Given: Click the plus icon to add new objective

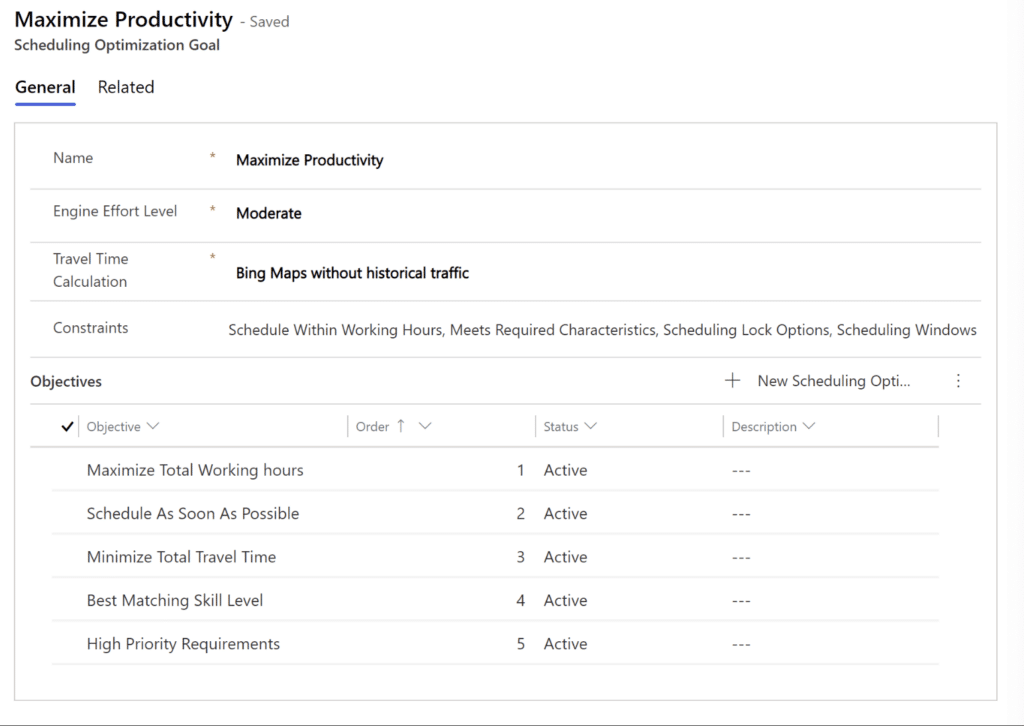Looking at the screenshot, I should 732,381.
